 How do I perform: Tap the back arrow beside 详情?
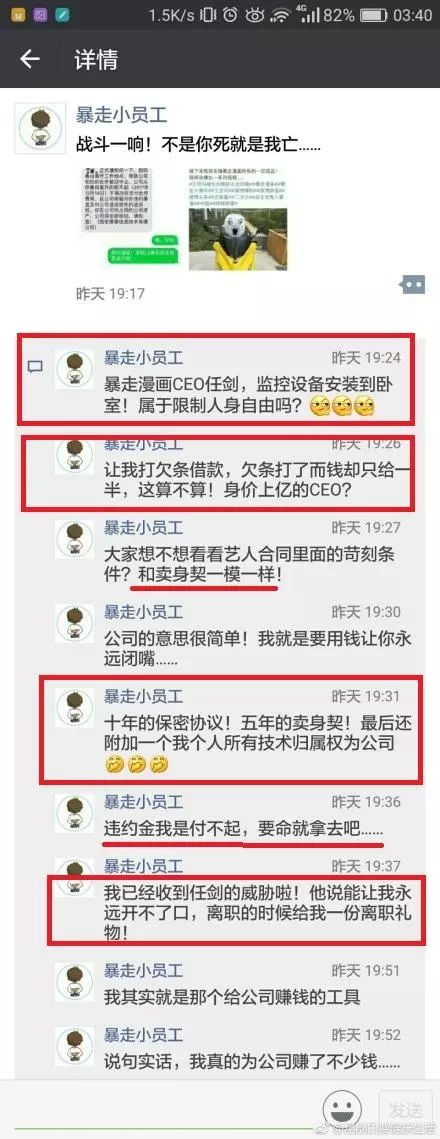pos(30,60)
